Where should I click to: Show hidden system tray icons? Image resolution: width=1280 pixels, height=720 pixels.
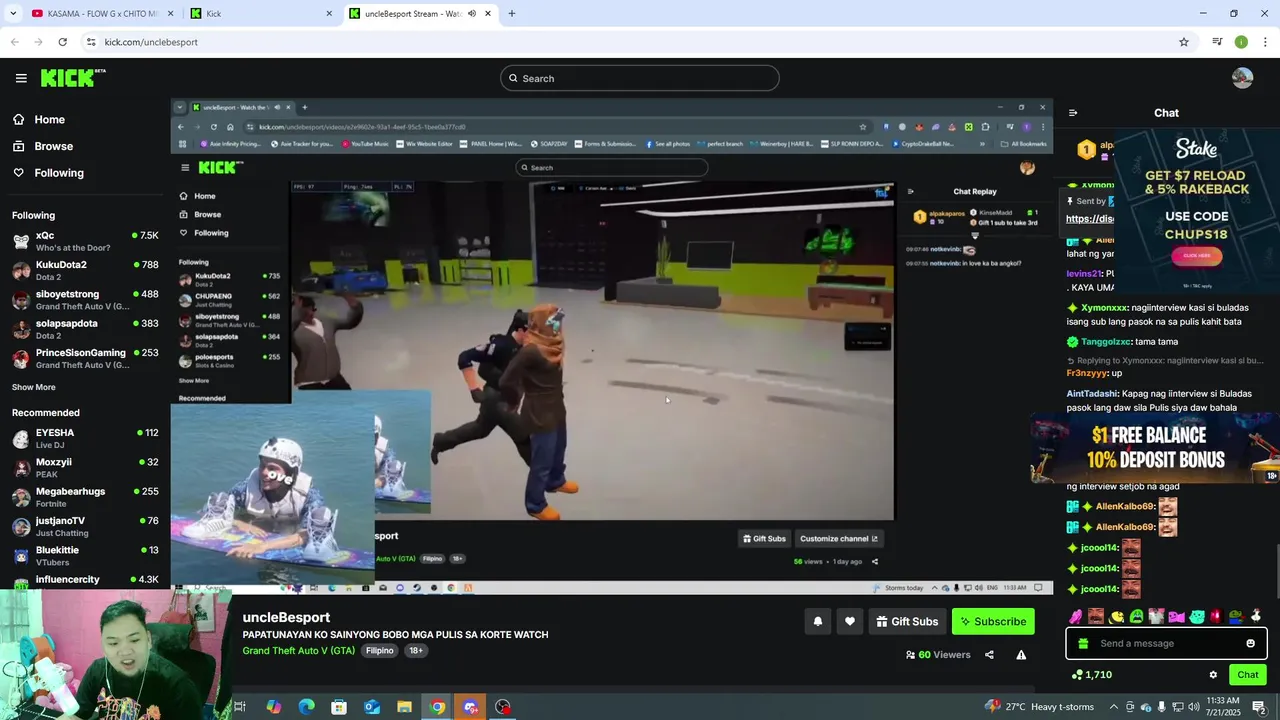pyautogui.click(x=1114, y=707)
